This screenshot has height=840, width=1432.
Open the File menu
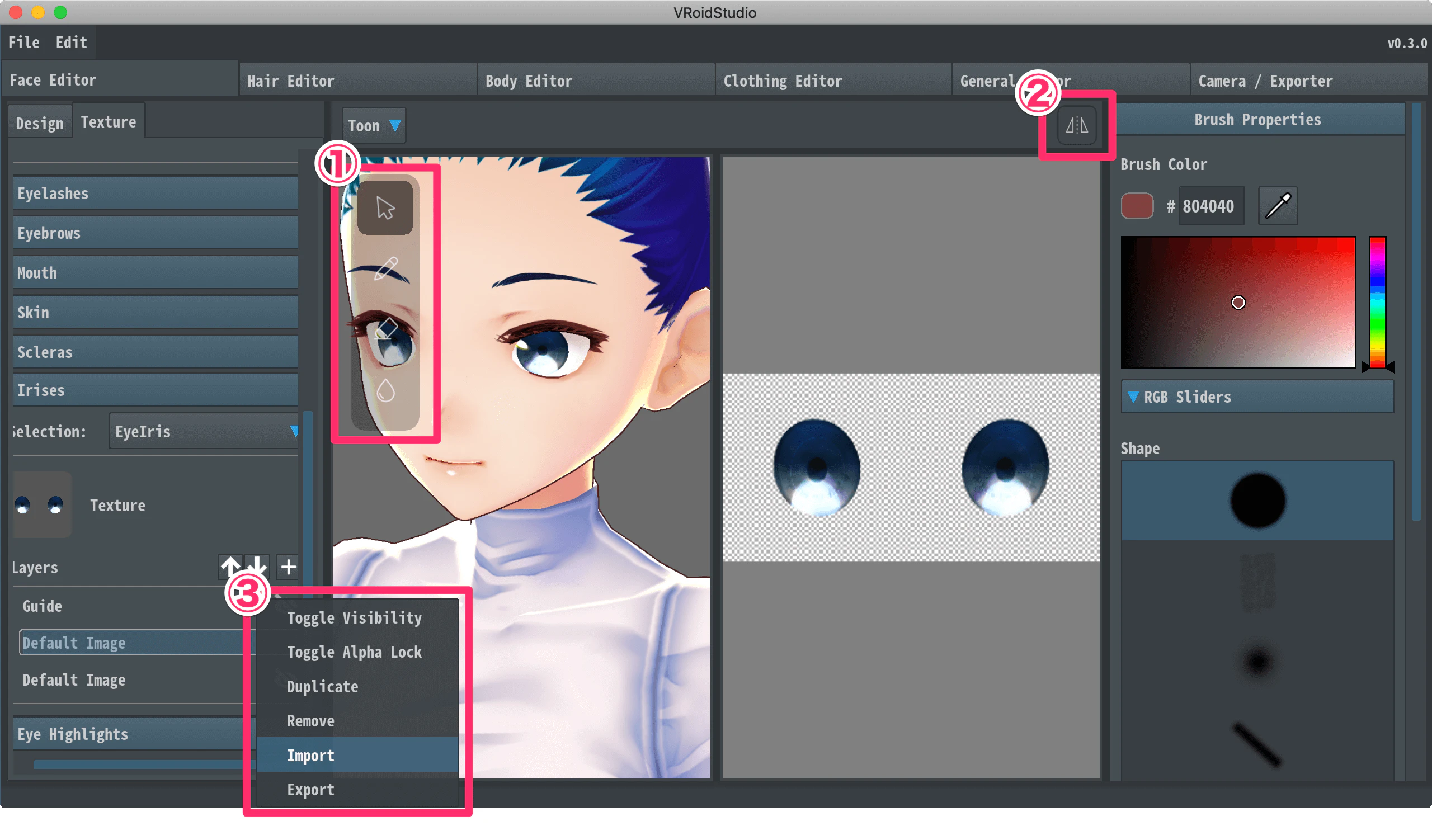(x=24, y=43)
